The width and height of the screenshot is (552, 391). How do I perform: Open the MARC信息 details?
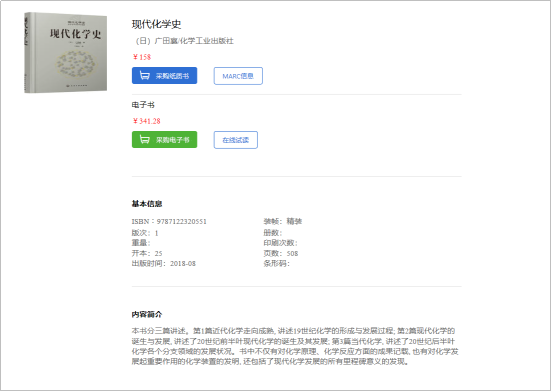pos(238,76)
